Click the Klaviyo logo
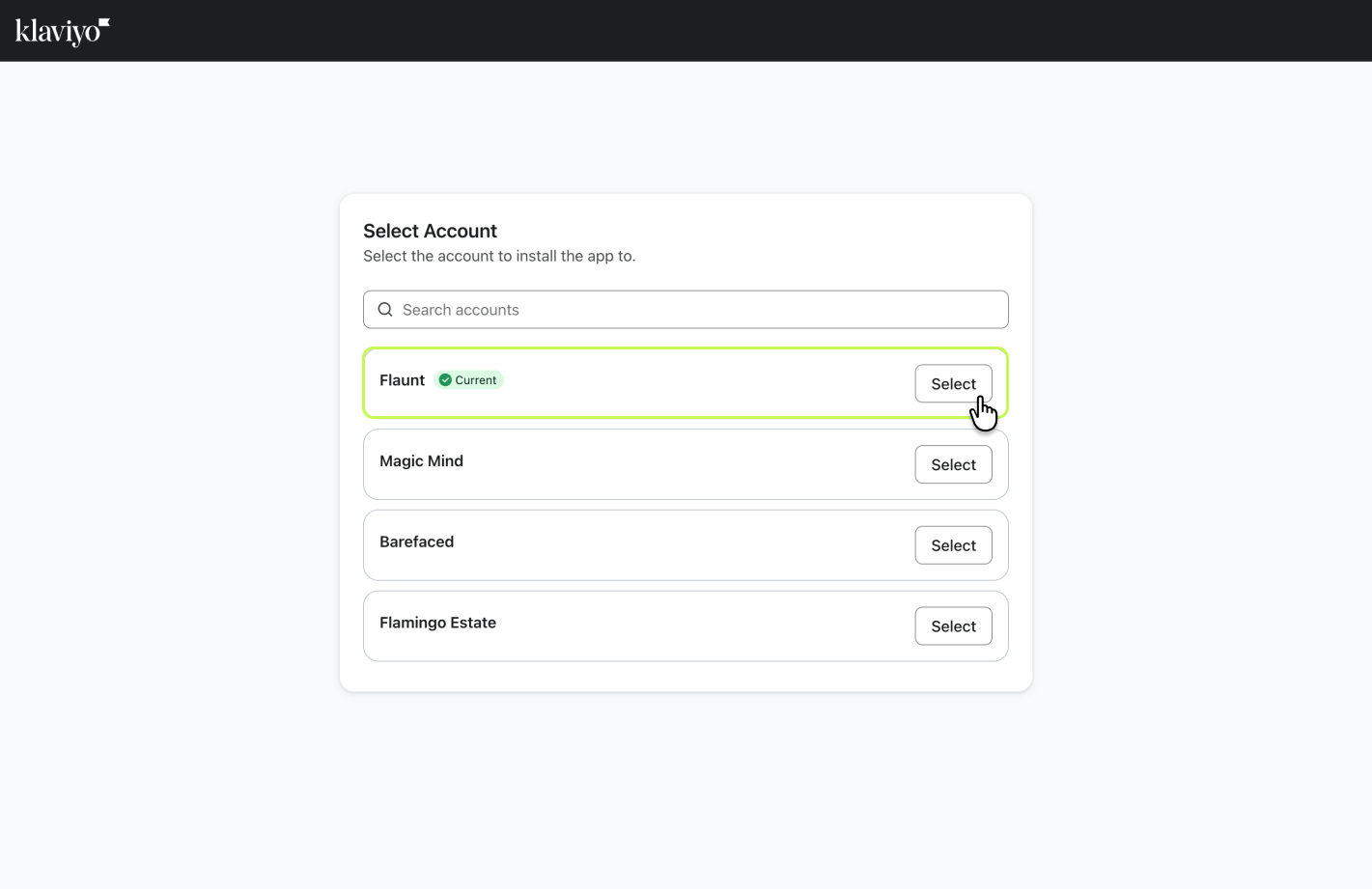 [63, 32]
